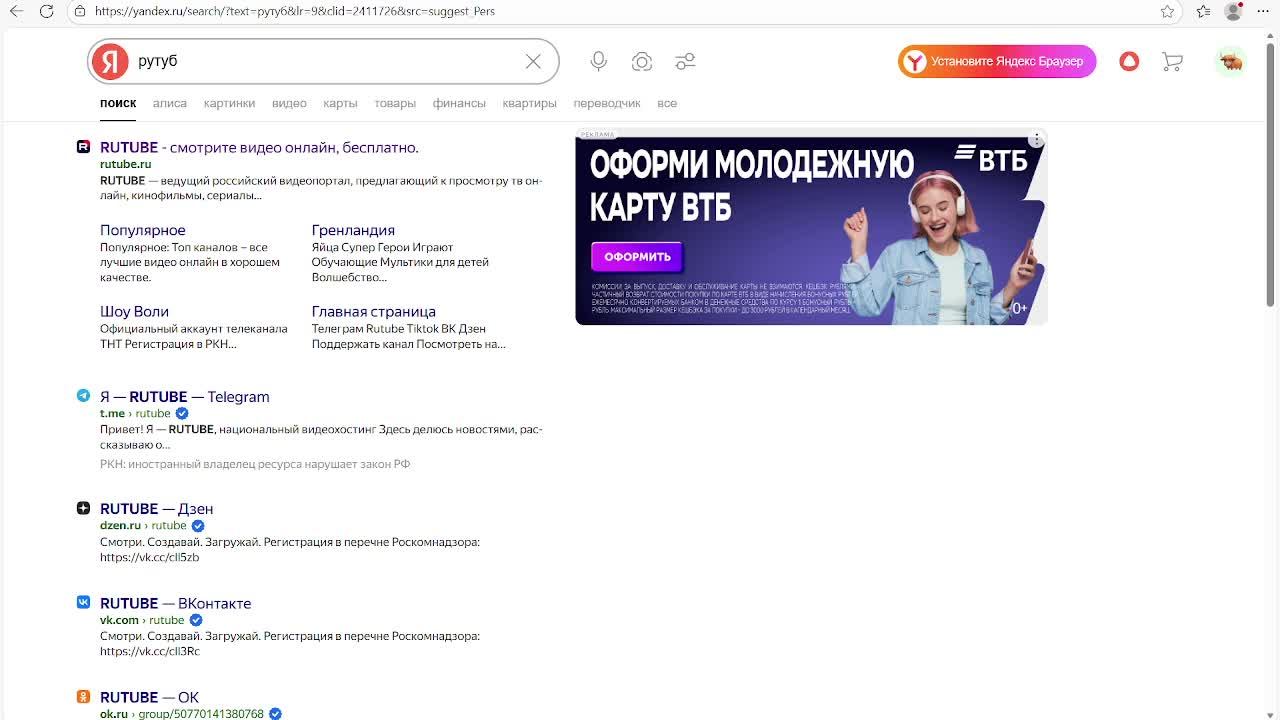Switch to the 'товары' tab
Image resolution: width=1280 pixels, height=720 pixels.
click(x=395, y=103)
